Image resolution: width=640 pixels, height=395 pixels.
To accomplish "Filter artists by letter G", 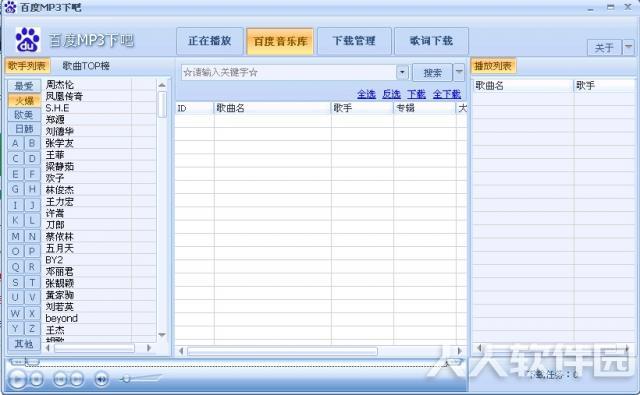I will pyautogui.click(x=15, y=189).
